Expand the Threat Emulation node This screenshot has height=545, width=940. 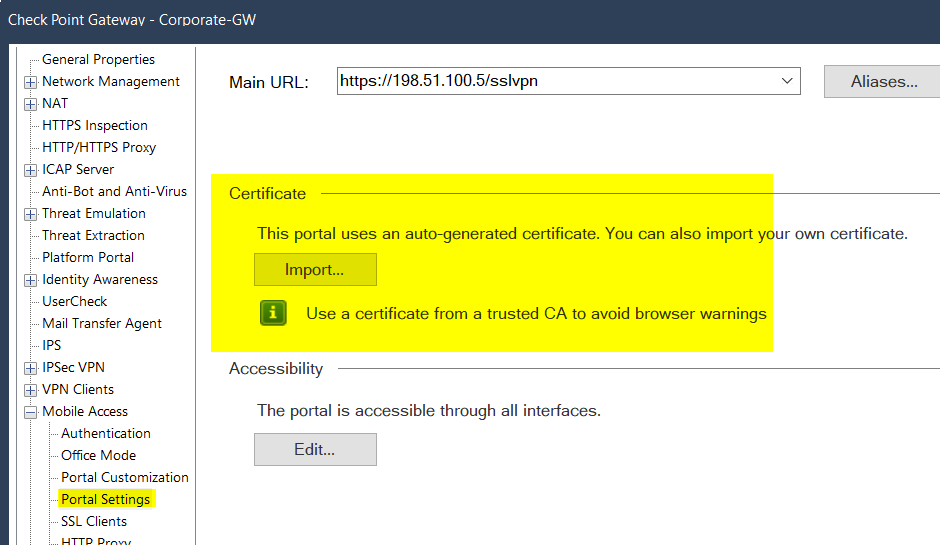31,214
